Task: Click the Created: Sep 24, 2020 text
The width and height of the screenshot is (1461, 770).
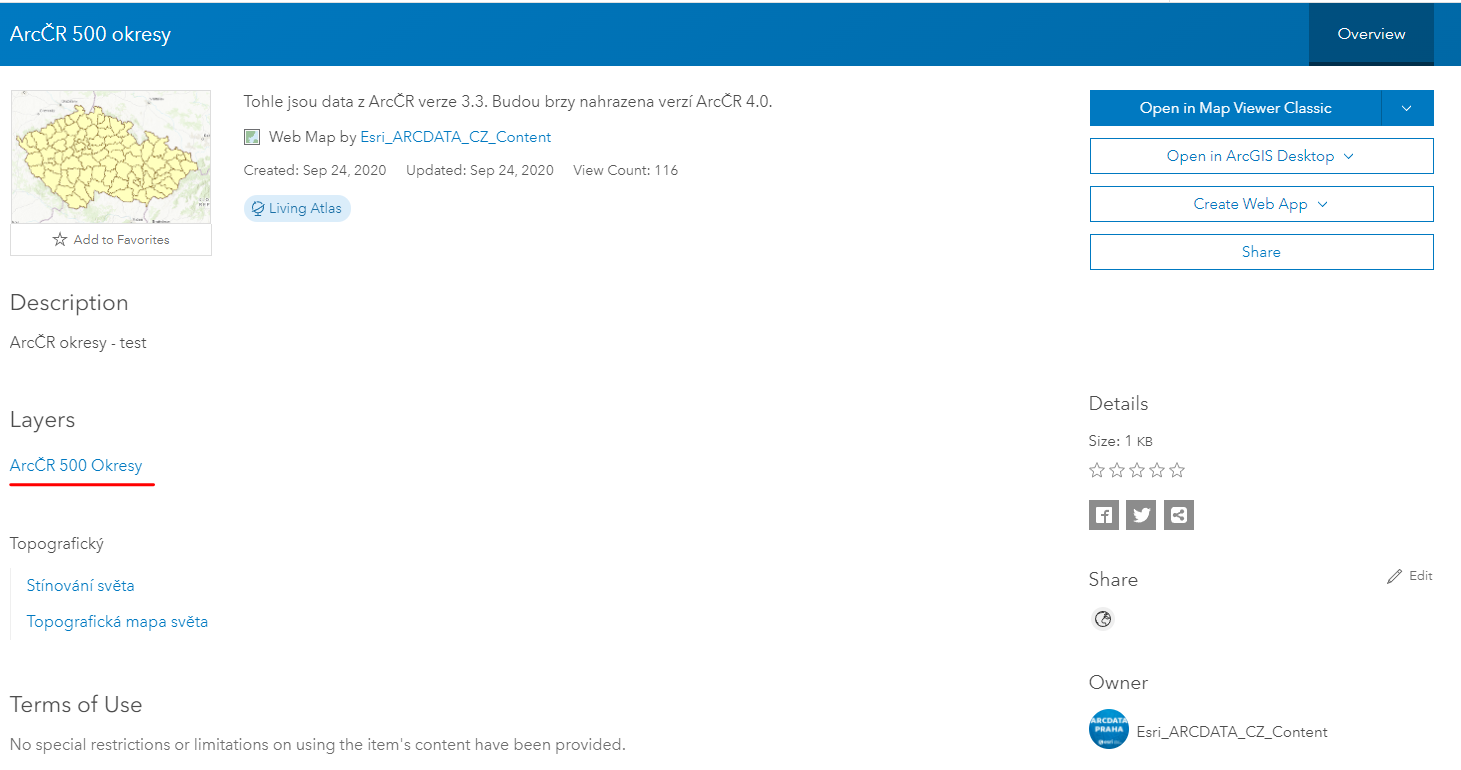Action: tap(315, 170)
